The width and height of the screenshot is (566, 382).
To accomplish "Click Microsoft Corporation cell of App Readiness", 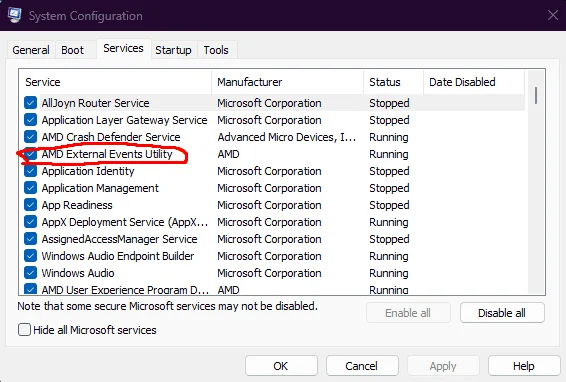I will [269, 205].
